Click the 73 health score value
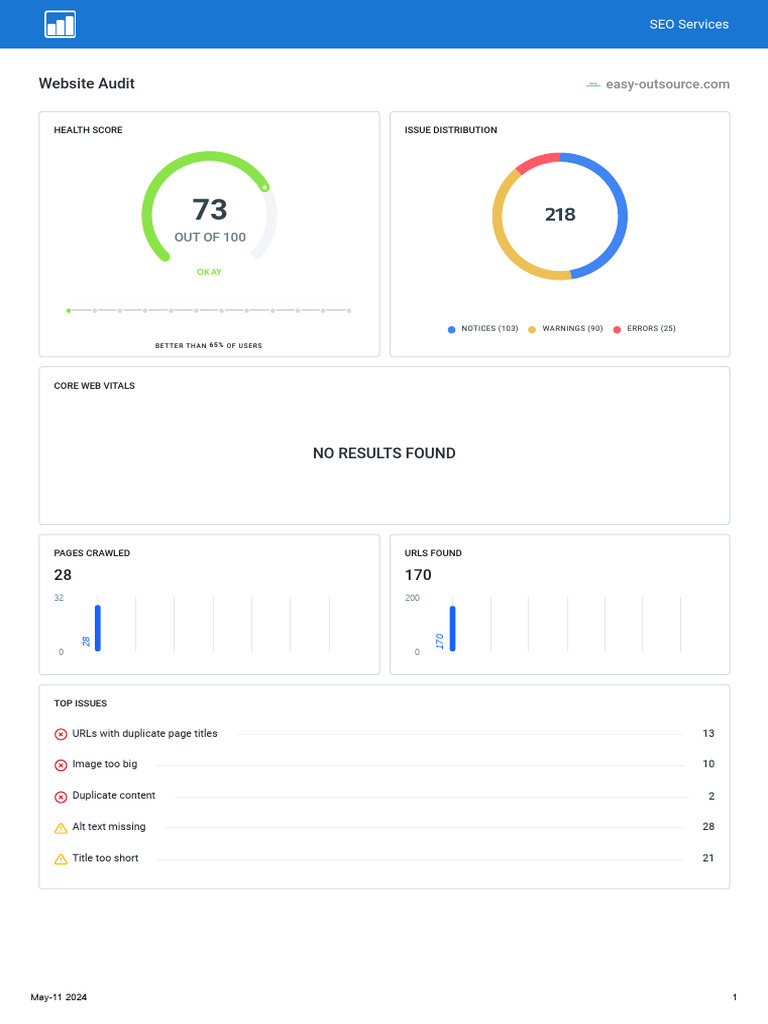 pyautogui.click(x=210, y=210)
